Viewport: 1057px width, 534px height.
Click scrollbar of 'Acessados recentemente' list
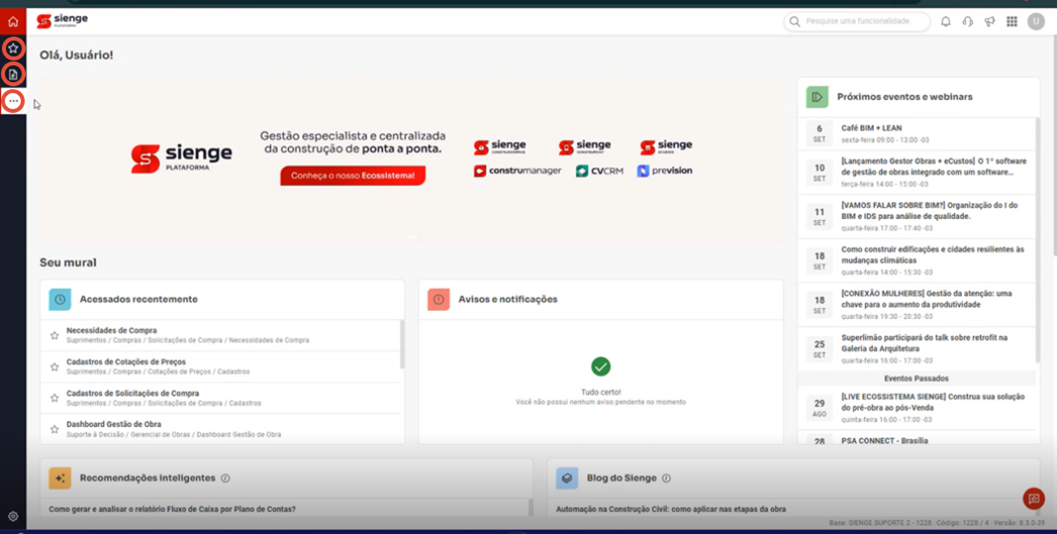pyautogui.click(x=402, y=345)
